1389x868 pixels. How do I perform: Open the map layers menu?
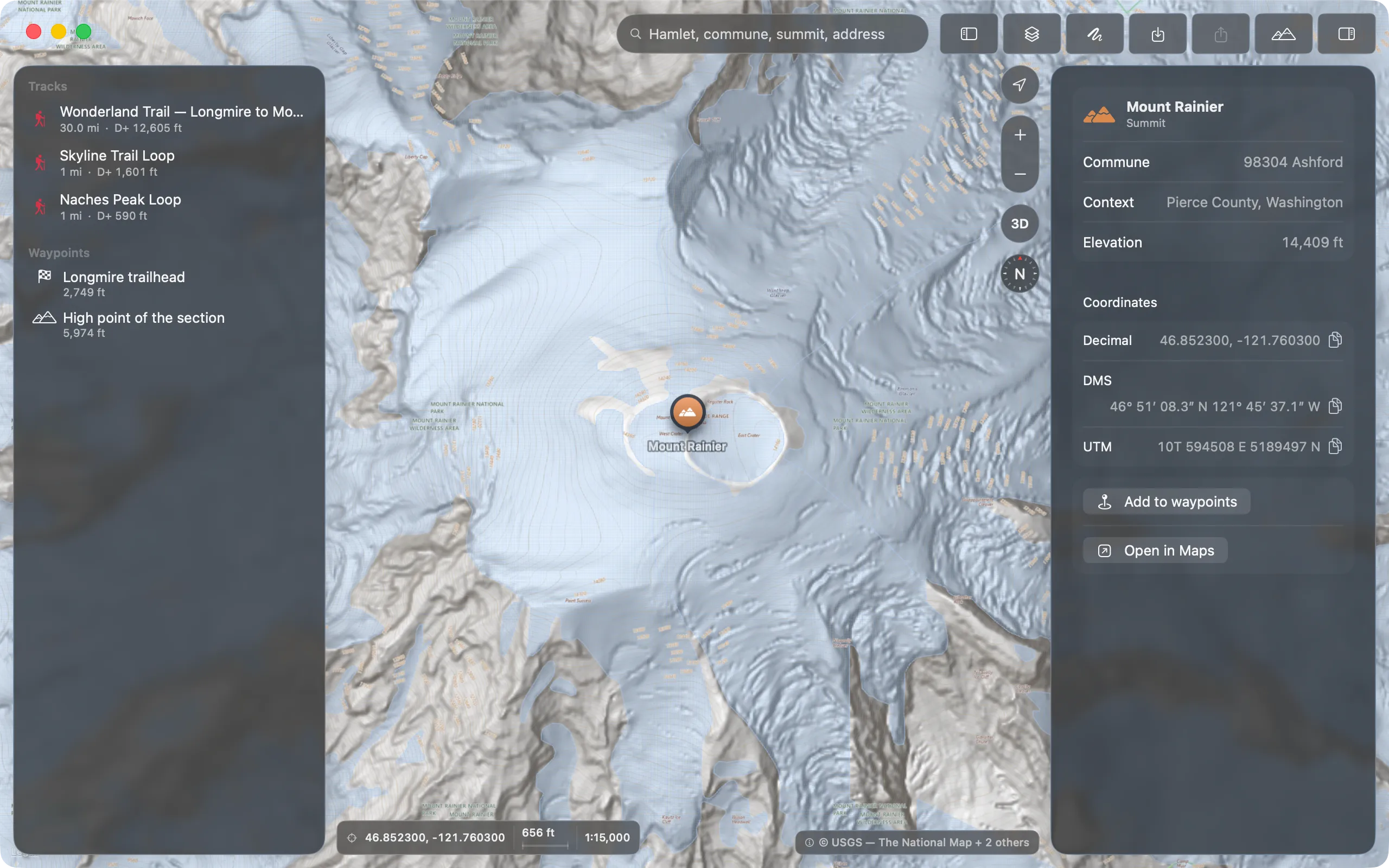1031,34
